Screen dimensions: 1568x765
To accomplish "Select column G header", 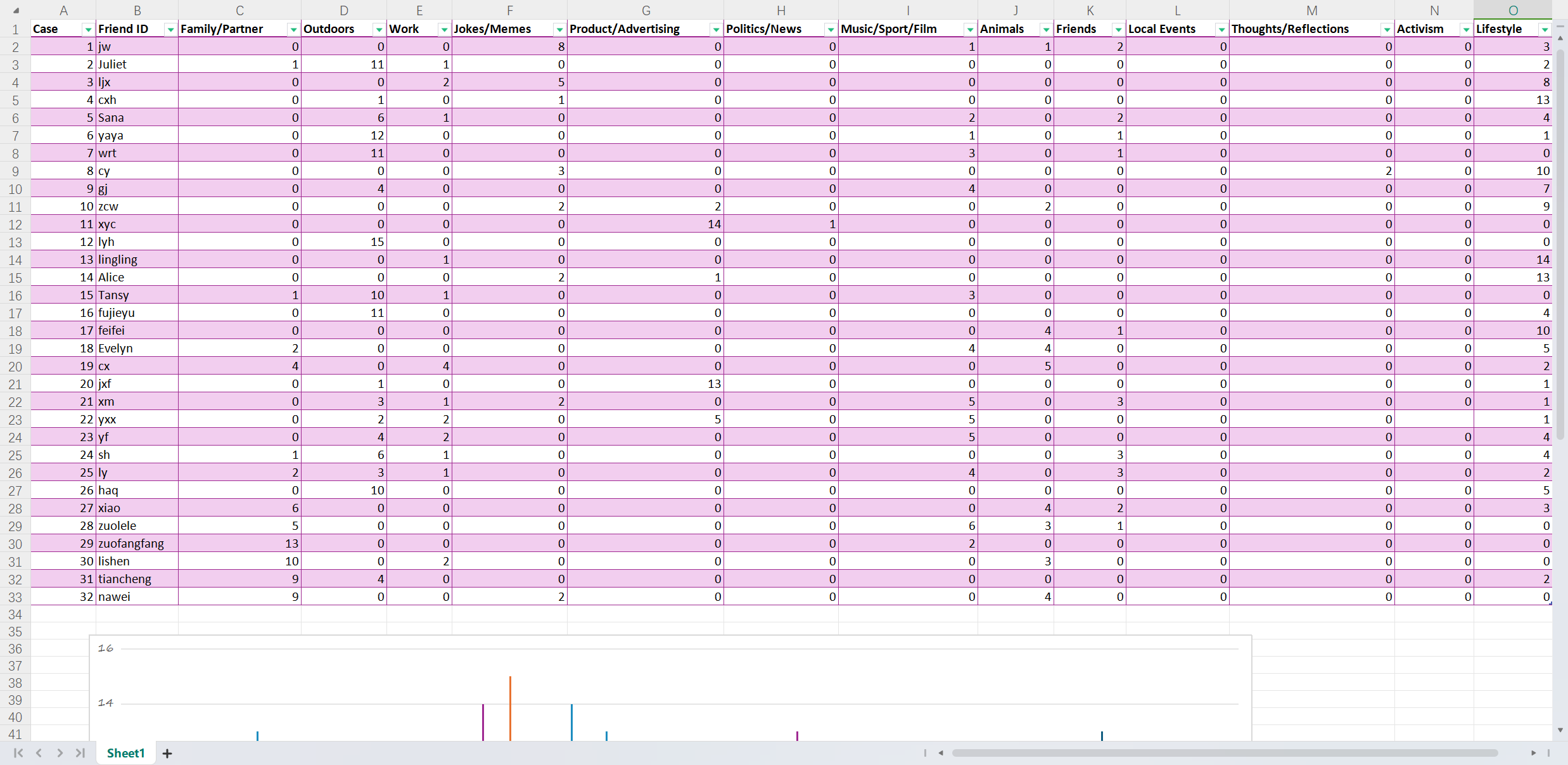I will click(646, 11).
